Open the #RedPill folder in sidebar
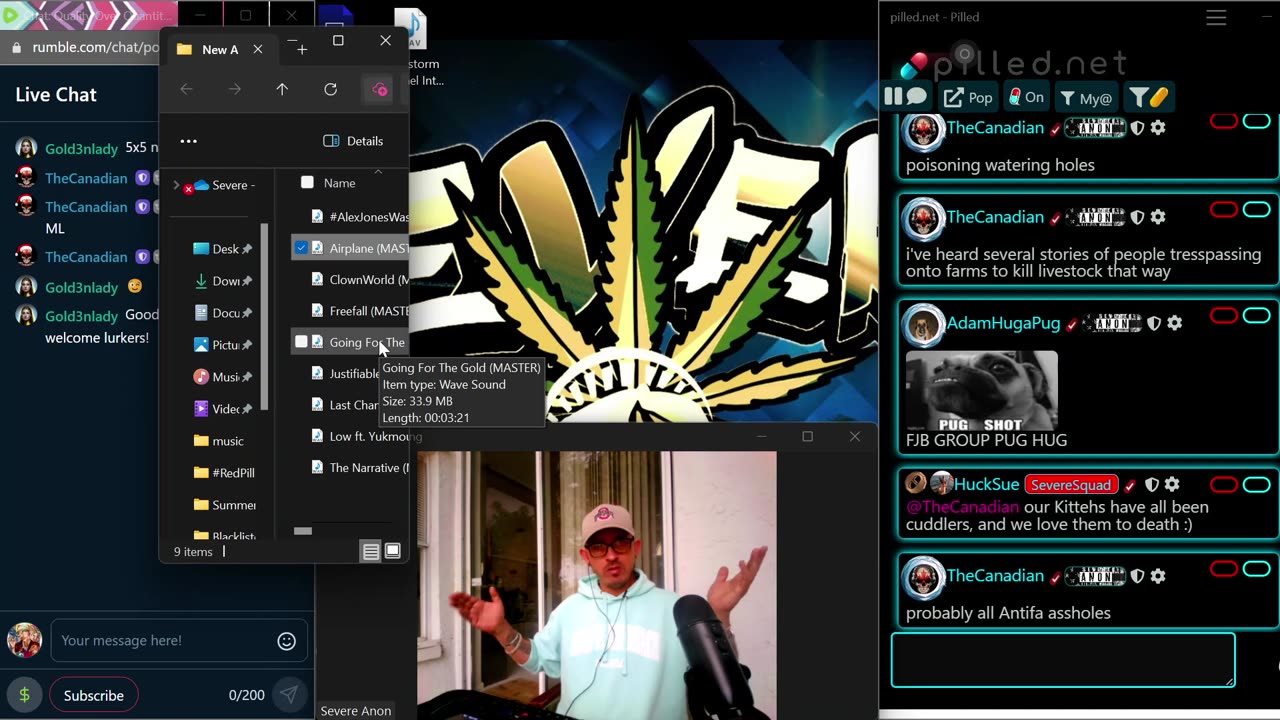This screenshot has height=720, width=1280. tap(224, 473)
